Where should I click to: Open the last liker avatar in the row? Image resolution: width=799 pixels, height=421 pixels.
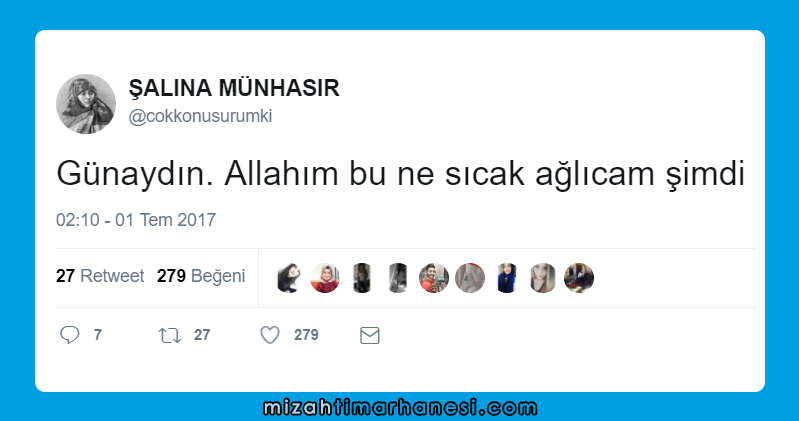578,278
